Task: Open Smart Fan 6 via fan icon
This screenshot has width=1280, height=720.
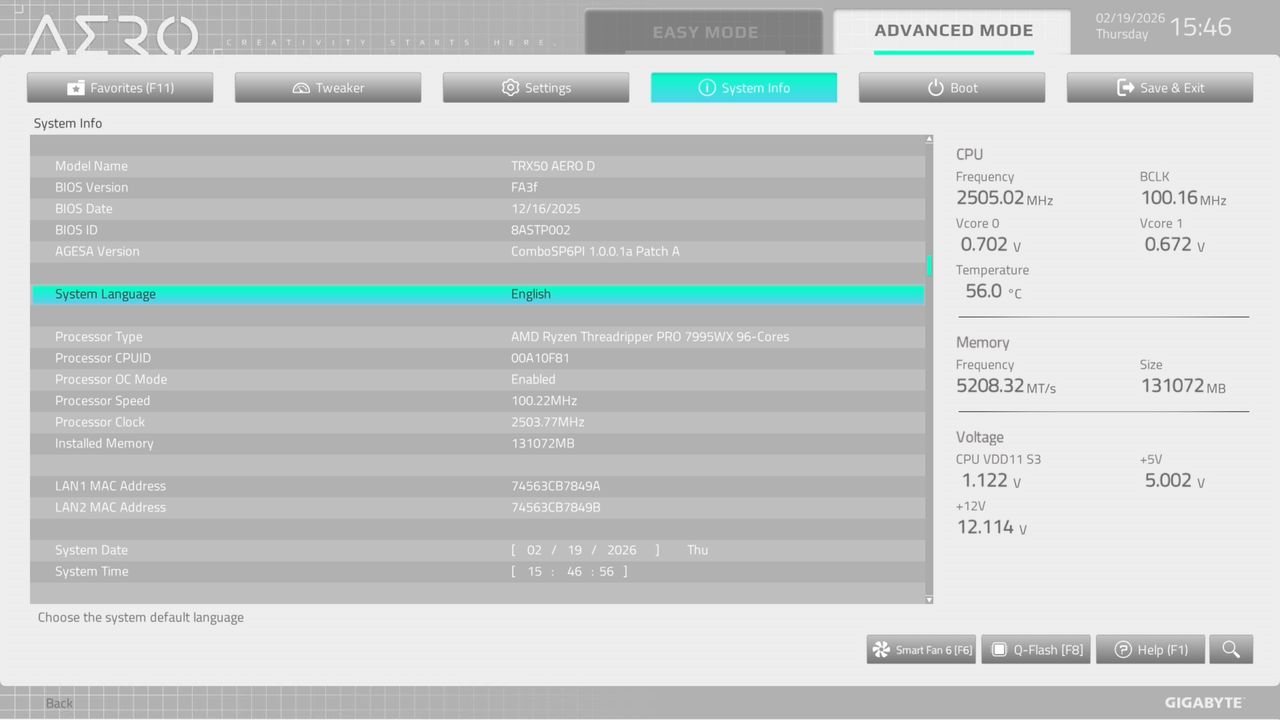Action: click(x=879, y=649)
